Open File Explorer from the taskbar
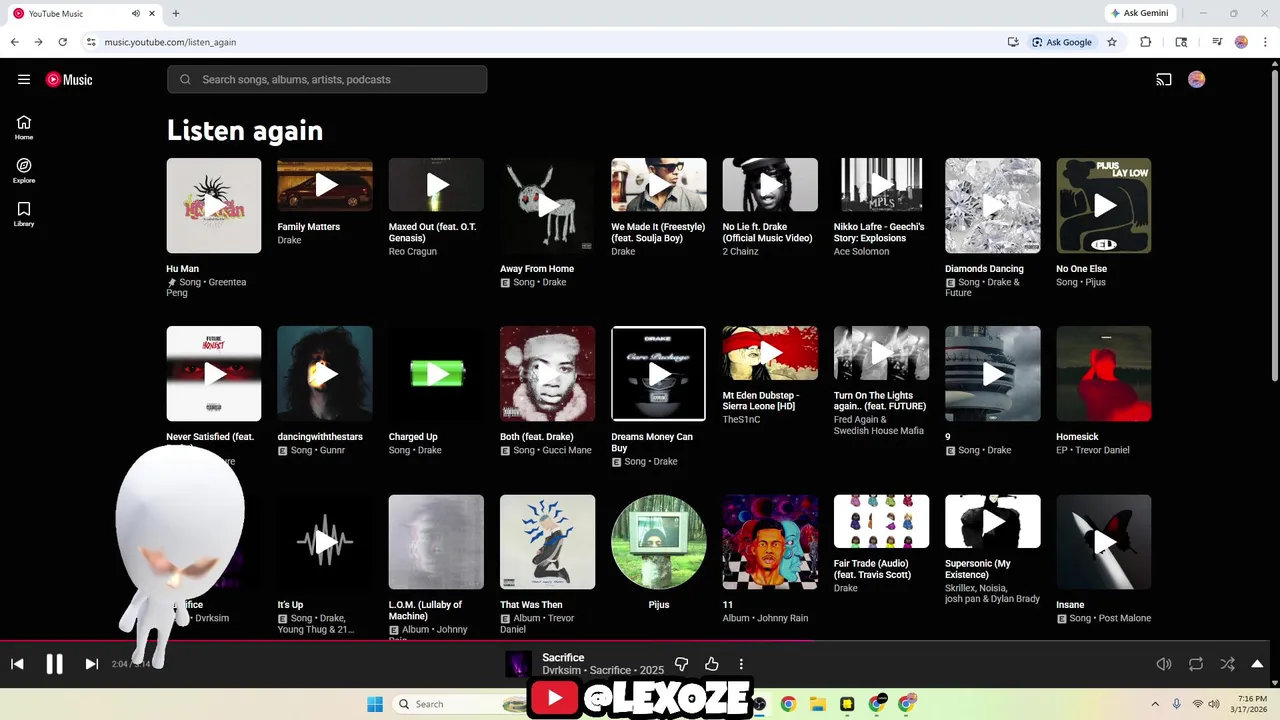The height and width of the screenshot is (720, 1280). pos(817,704)
